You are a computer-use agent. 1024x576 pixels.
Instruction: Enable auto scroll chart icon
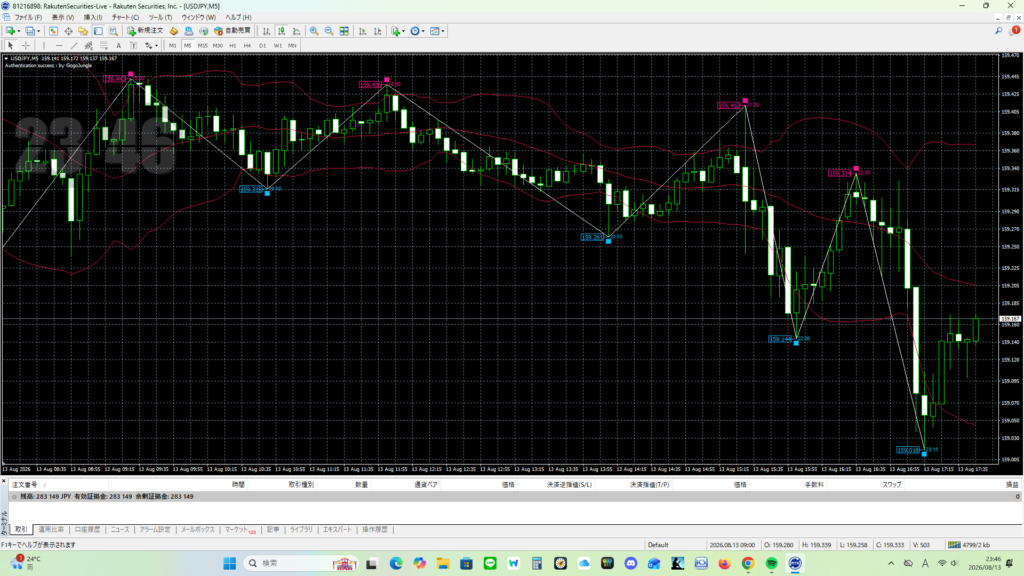362,31
